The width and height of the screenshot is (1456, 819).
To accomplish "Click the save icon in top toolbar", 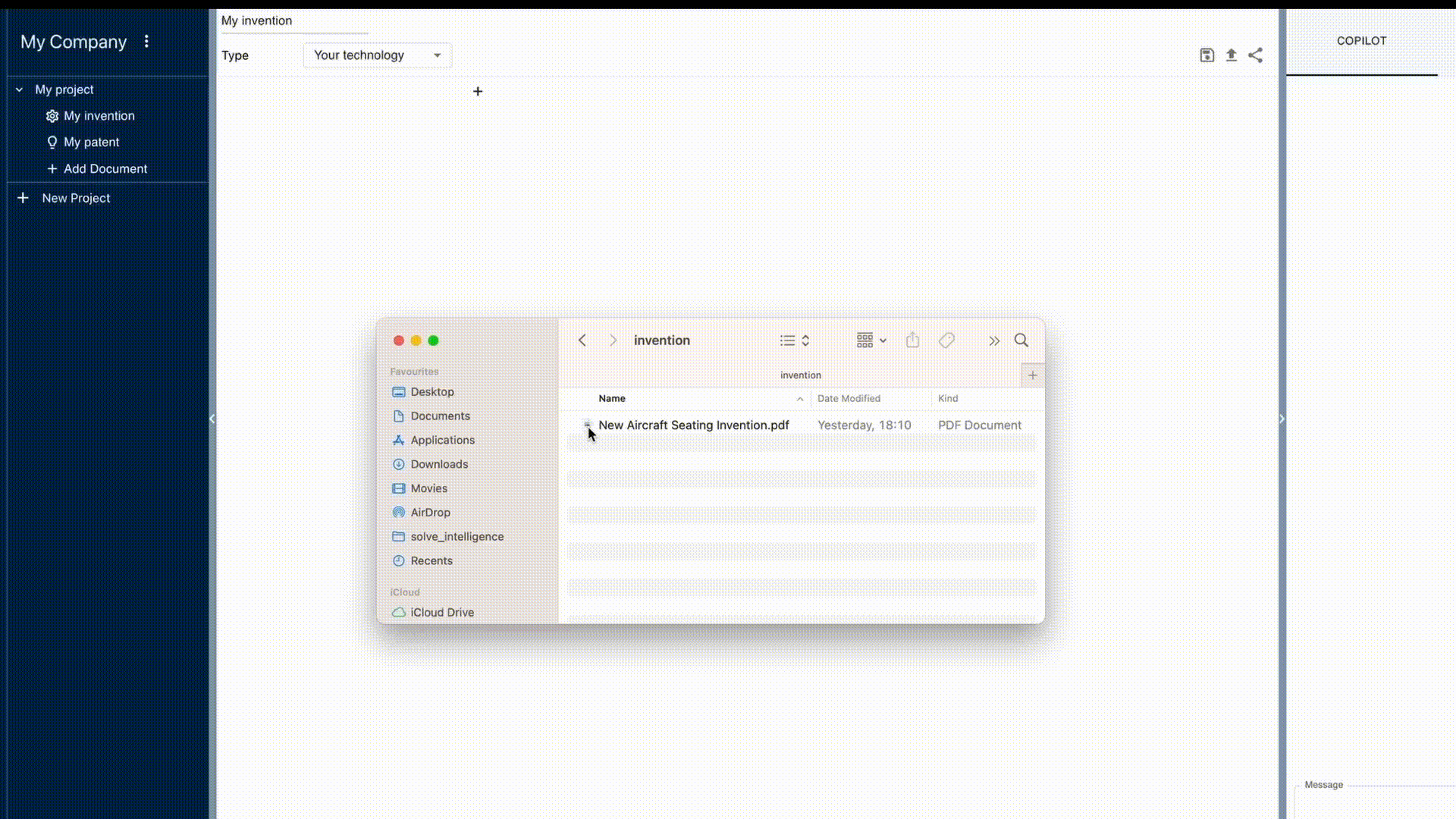I will pyautogui.click(x=1207, y=55).
